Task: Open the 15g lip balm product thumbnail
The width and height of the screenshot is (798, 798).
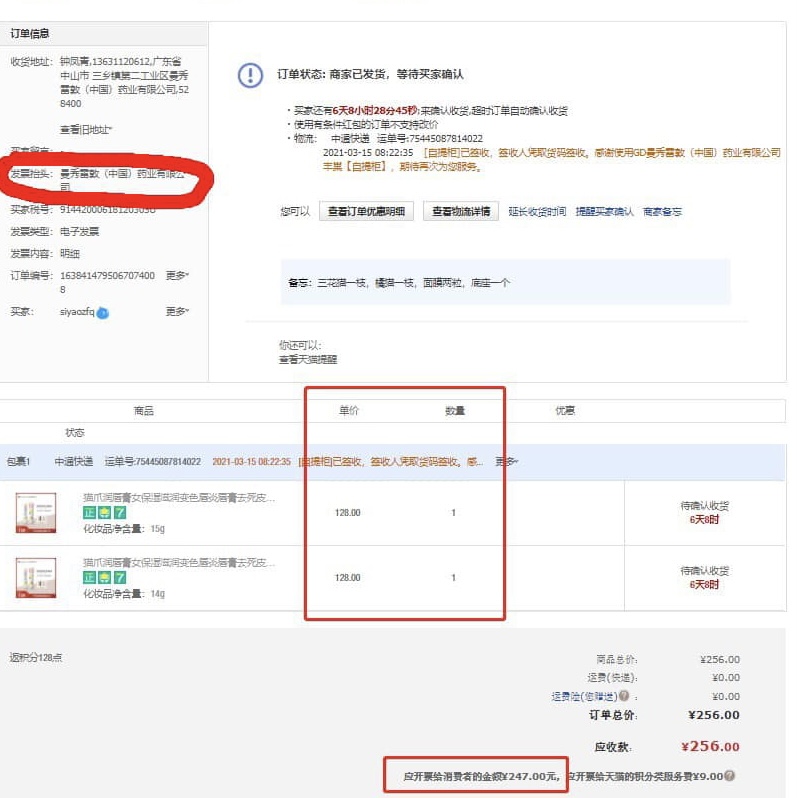Action: [36, 512]
